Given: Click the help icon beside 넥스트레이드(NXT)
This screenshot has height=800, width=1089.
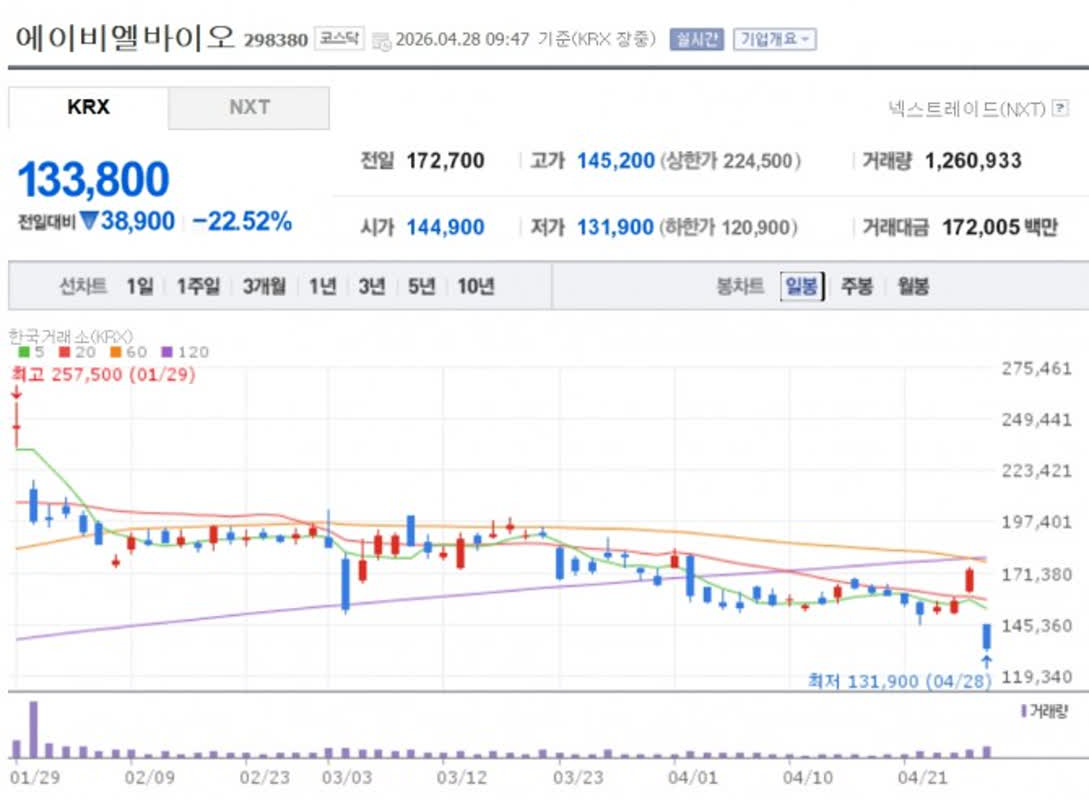Looking at the screenshot, I should [x=1060, y=109].
